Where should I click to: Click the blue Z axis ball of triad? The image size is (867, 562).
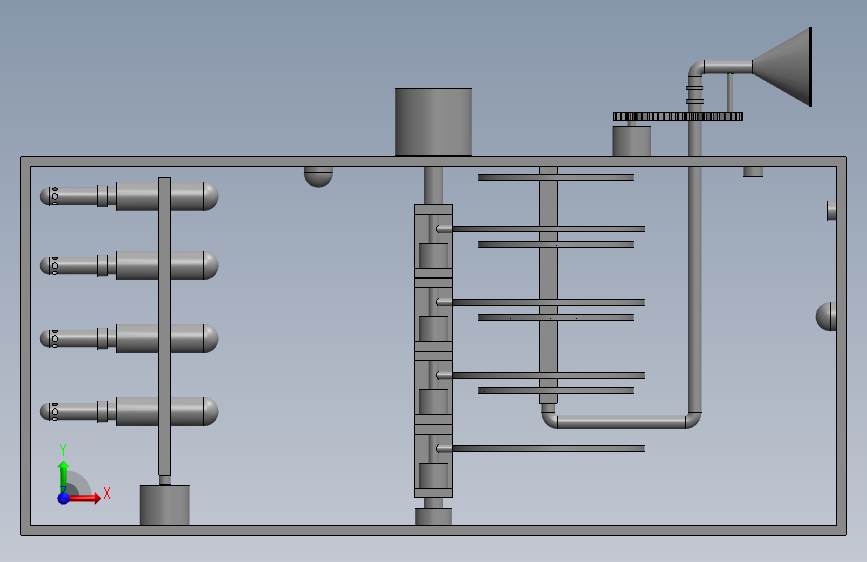(x=64, y=498)
